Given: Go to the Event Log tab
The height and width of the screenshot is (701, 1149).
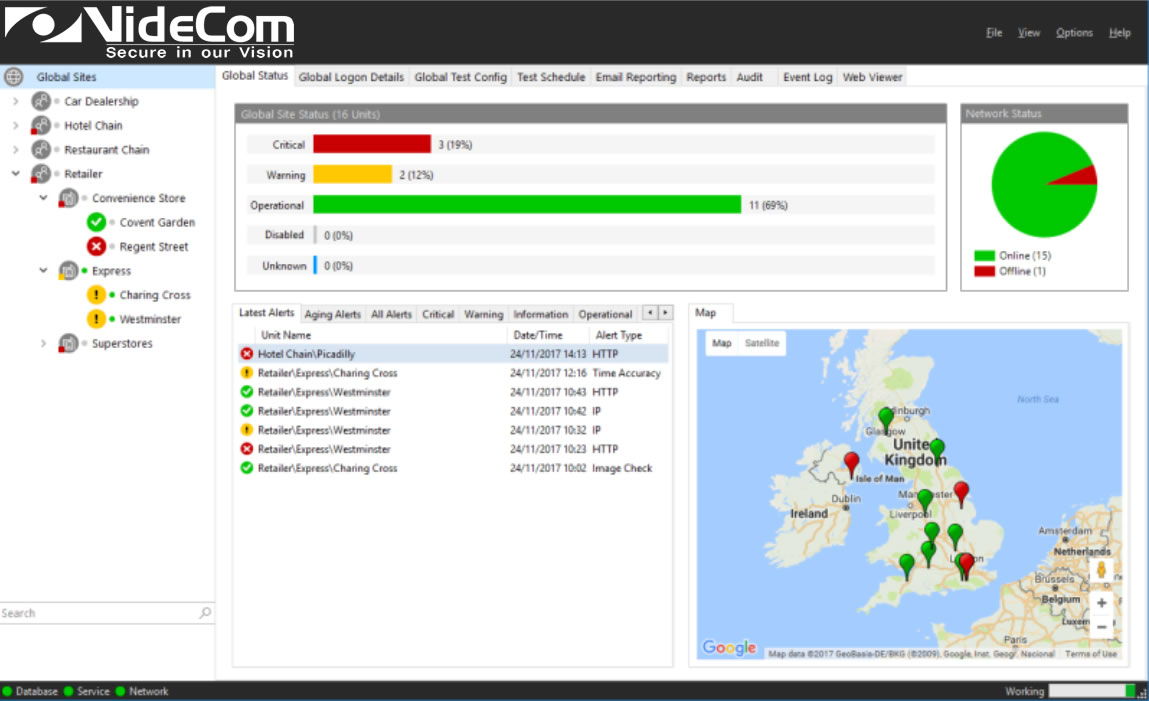Looking at the screenshot, I should click(808, 77).
